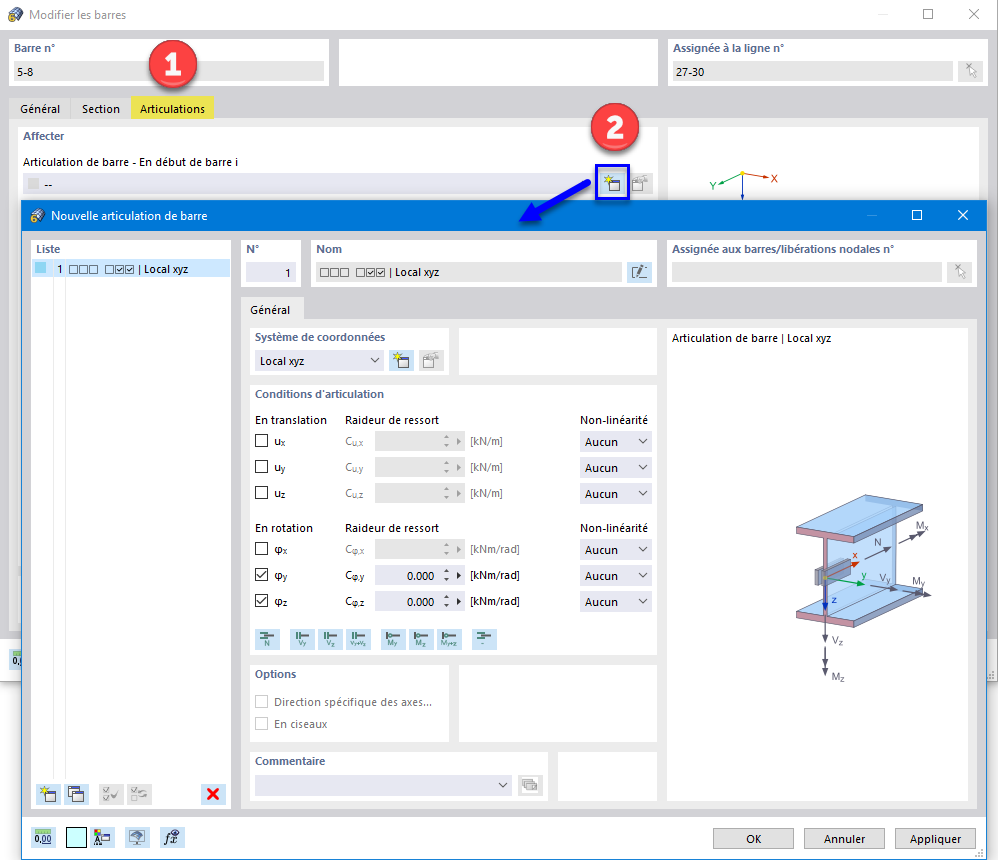Open Non-linéarité dropdown for ux row
This screenshot has height=860, width=1000.
click(615, 441)
